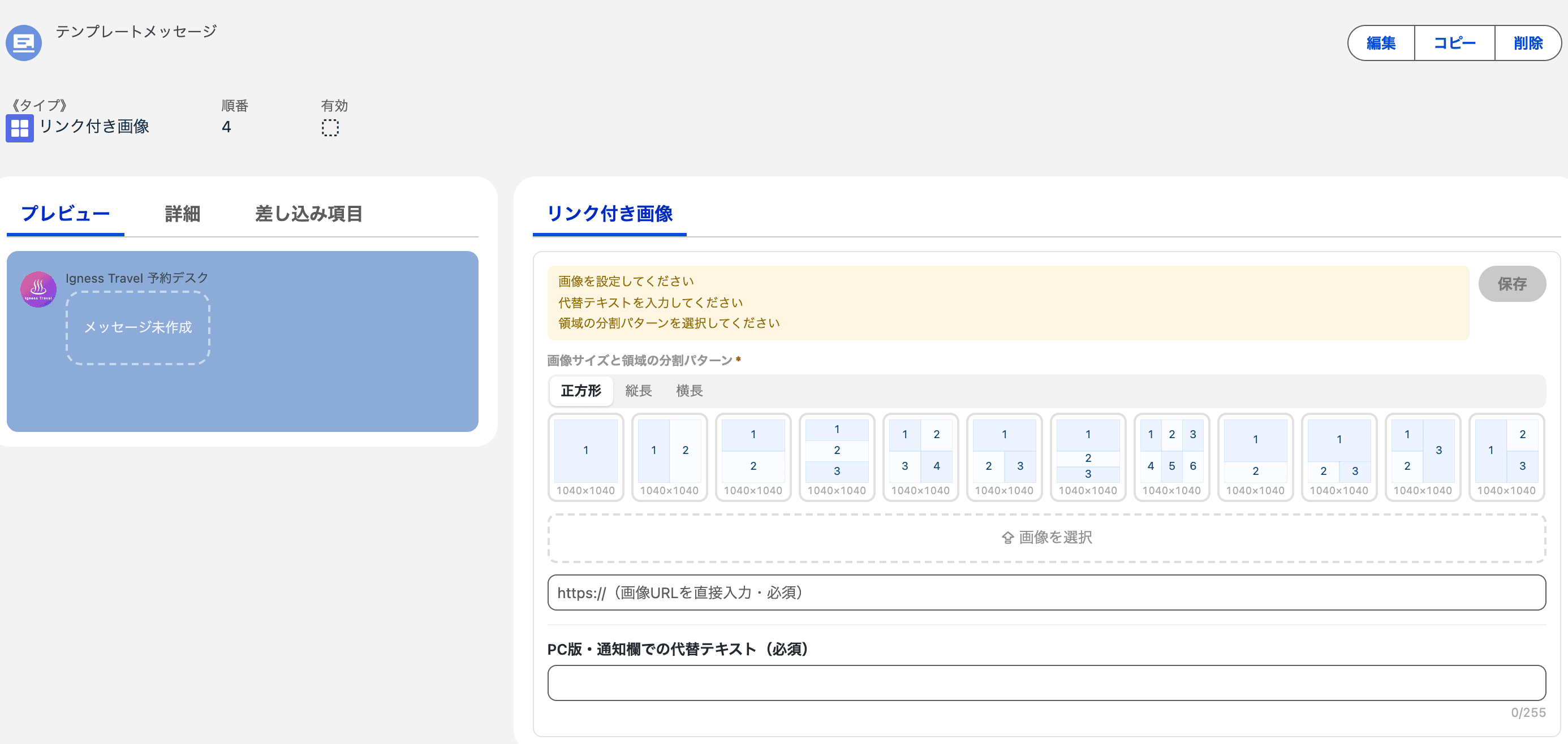Image resolution: width=1568 pixels, height=744 pixels.
Task: Switch to the プレビュー tab
Action: coord(65,214)
